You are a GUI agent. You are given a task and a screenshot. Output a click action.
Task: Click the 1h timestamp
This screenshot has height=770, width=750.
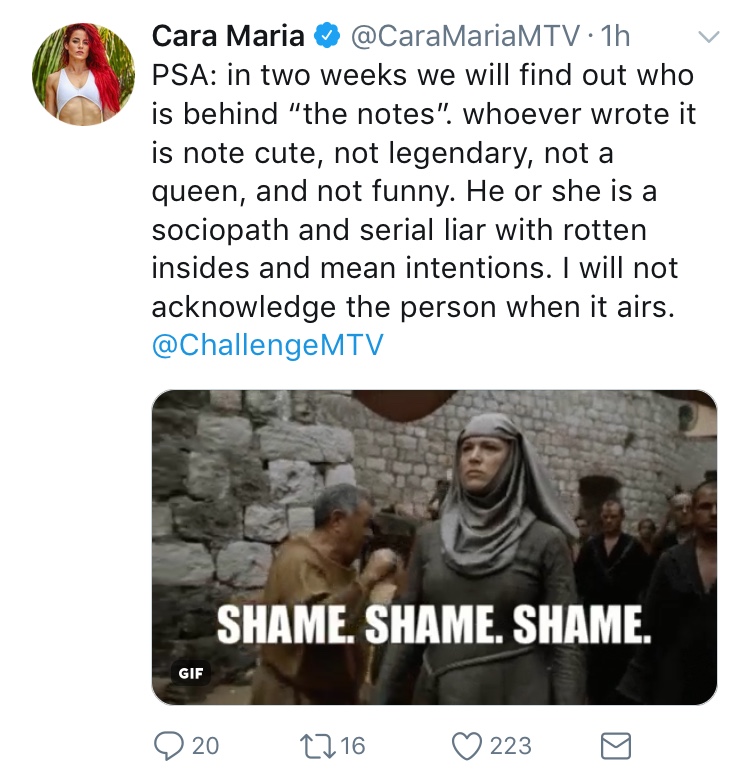[615, 36]
